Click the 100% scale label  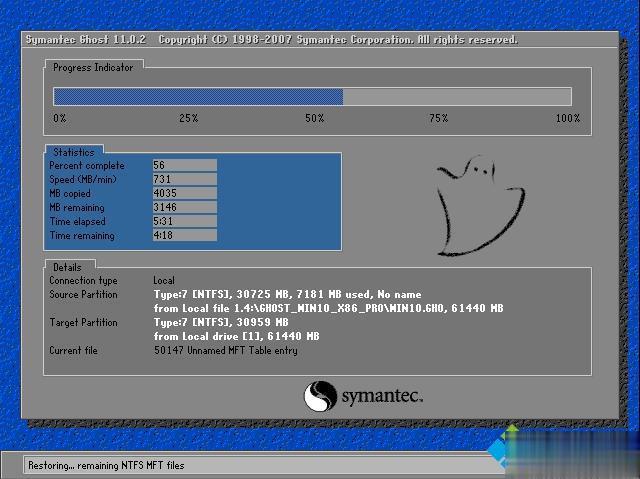(x=568, y=118)
